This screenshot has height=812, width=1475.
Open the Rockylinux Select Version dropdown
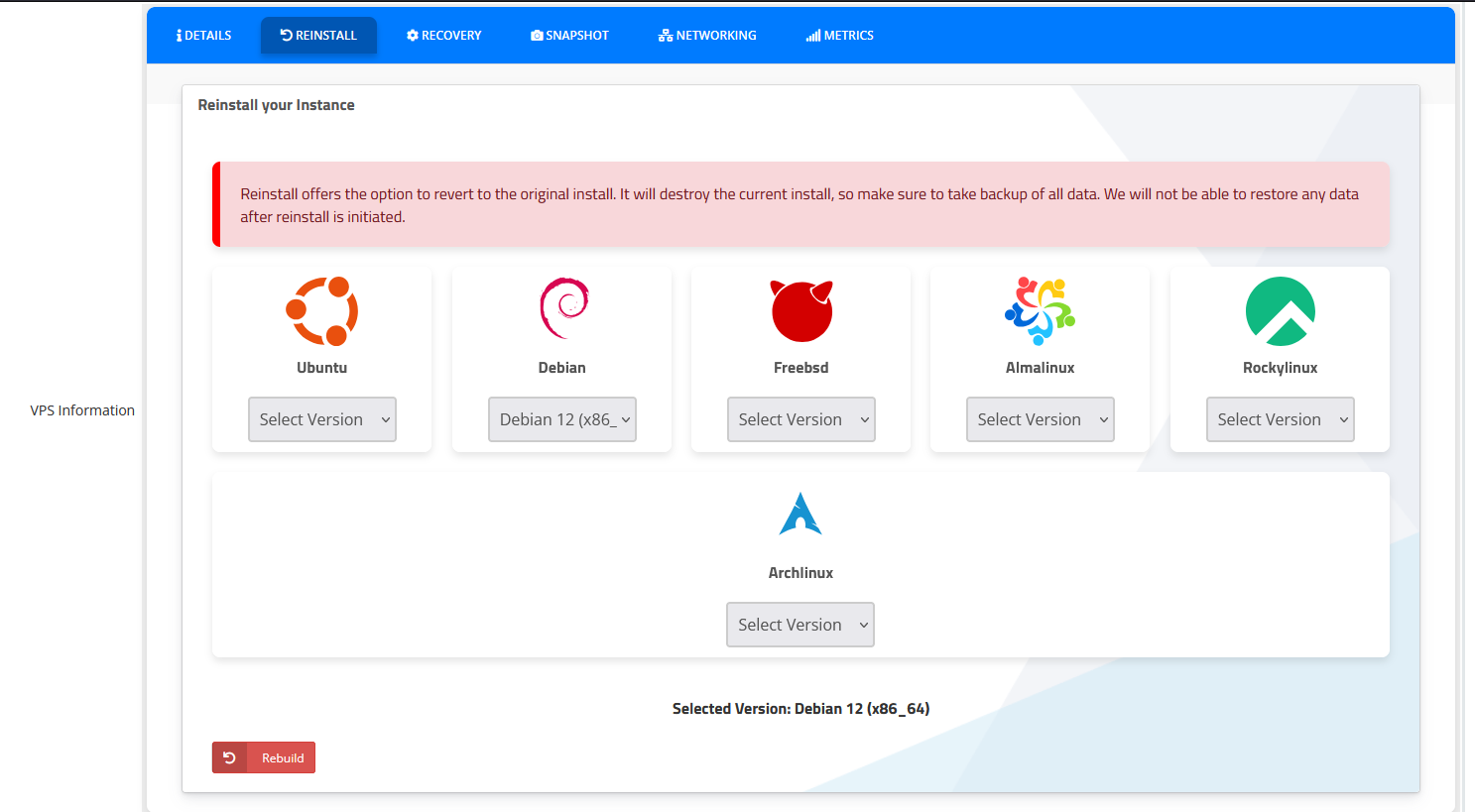(1281, 419)
